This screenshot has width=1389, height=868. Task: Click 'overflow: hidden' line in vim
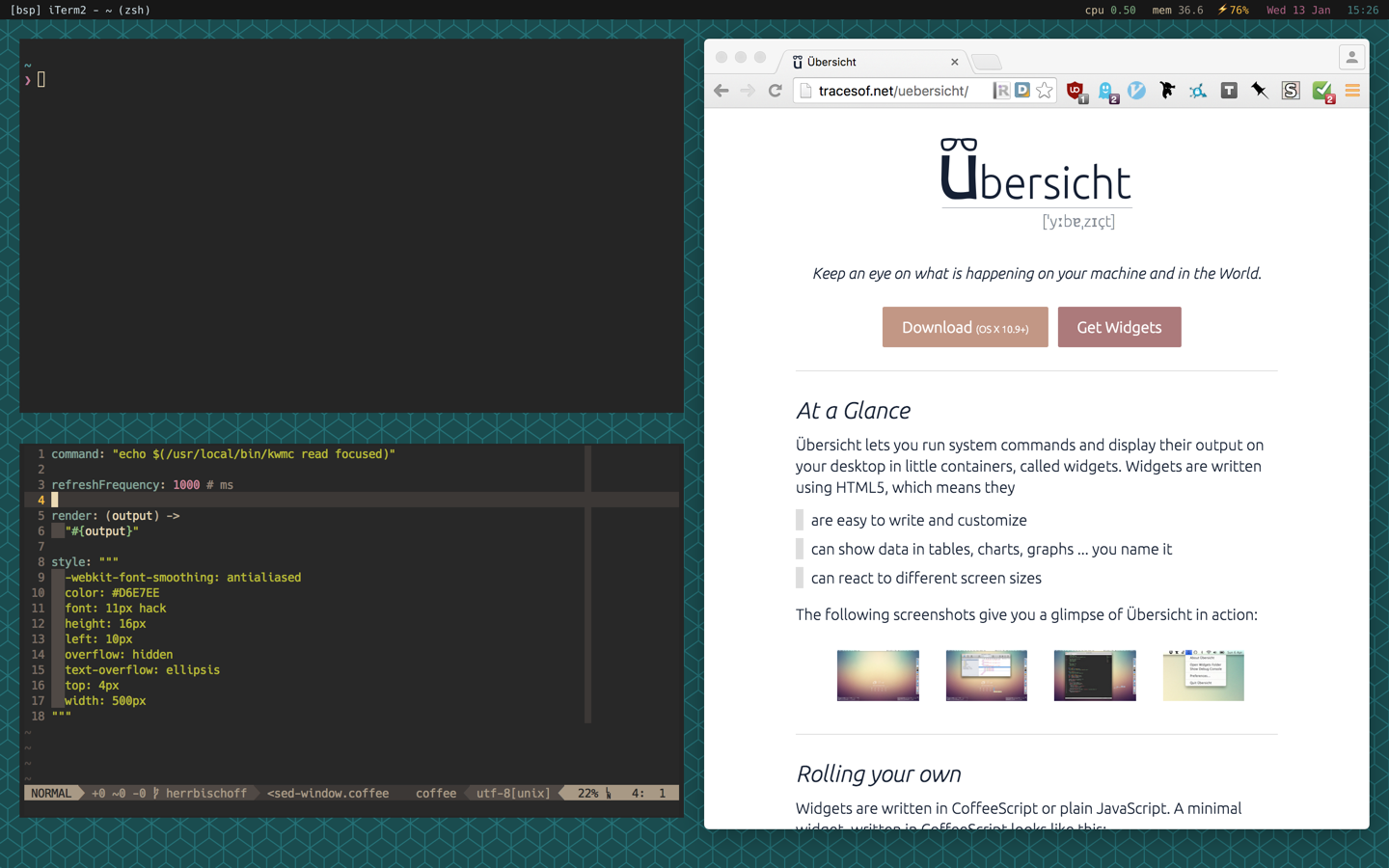119,654
